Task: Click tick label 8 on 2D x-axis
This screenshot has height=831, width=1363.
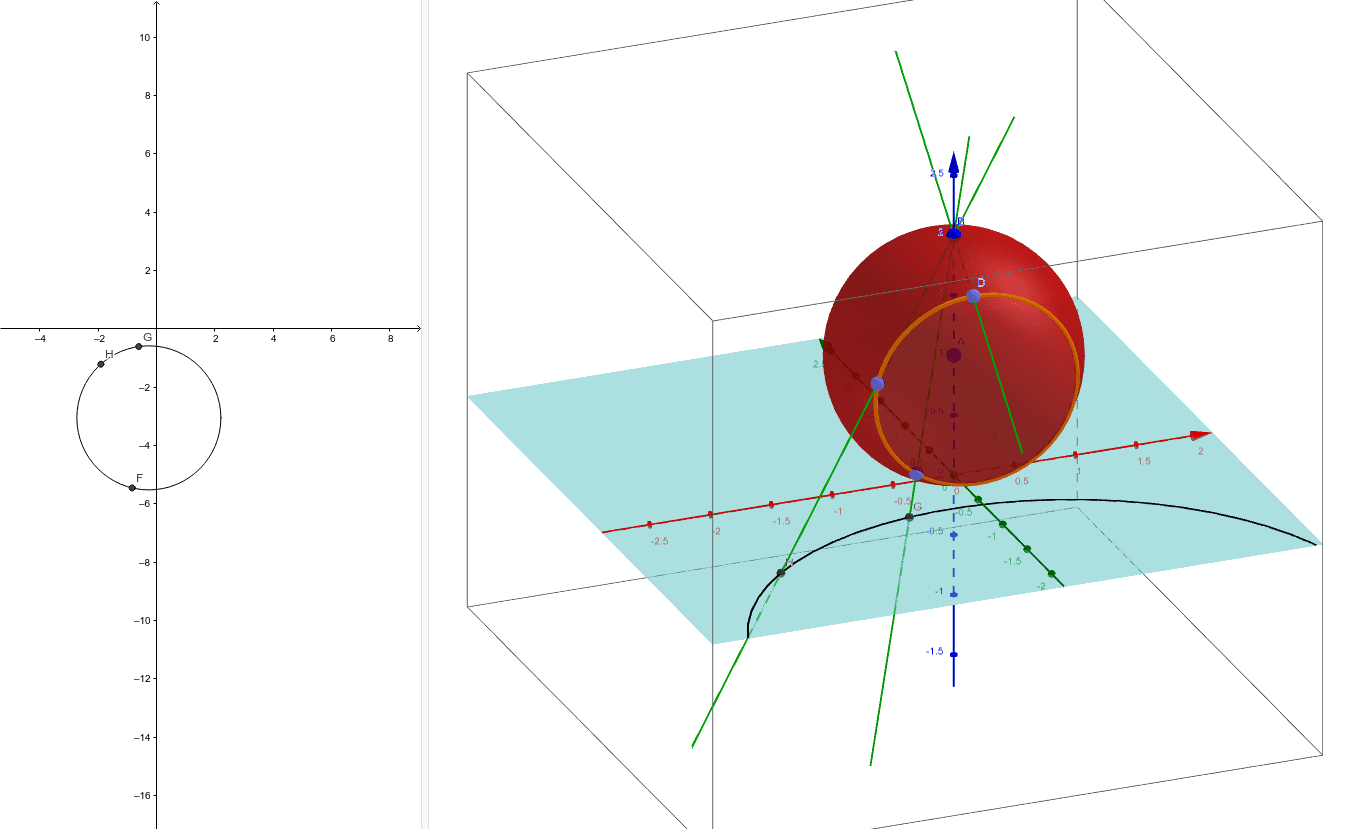Action: tap(391, 340)
